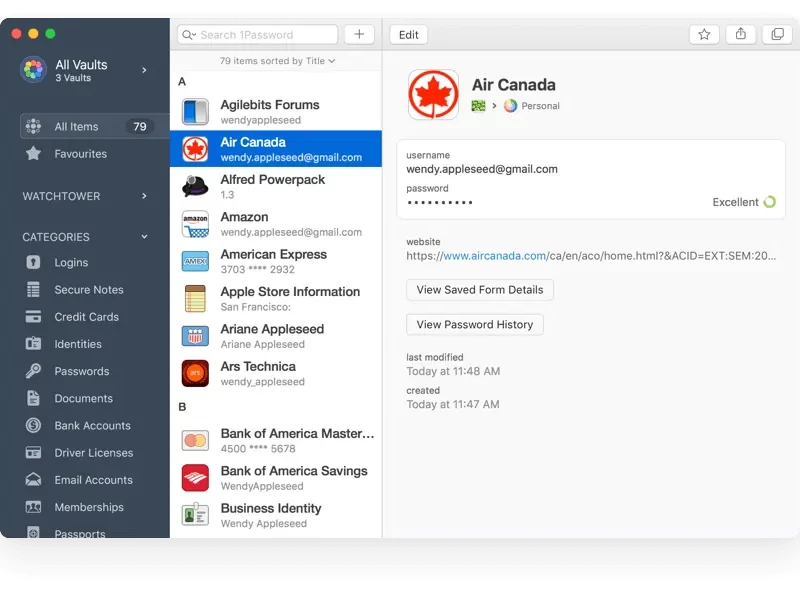Click the account icon before Personal vault

478,106
